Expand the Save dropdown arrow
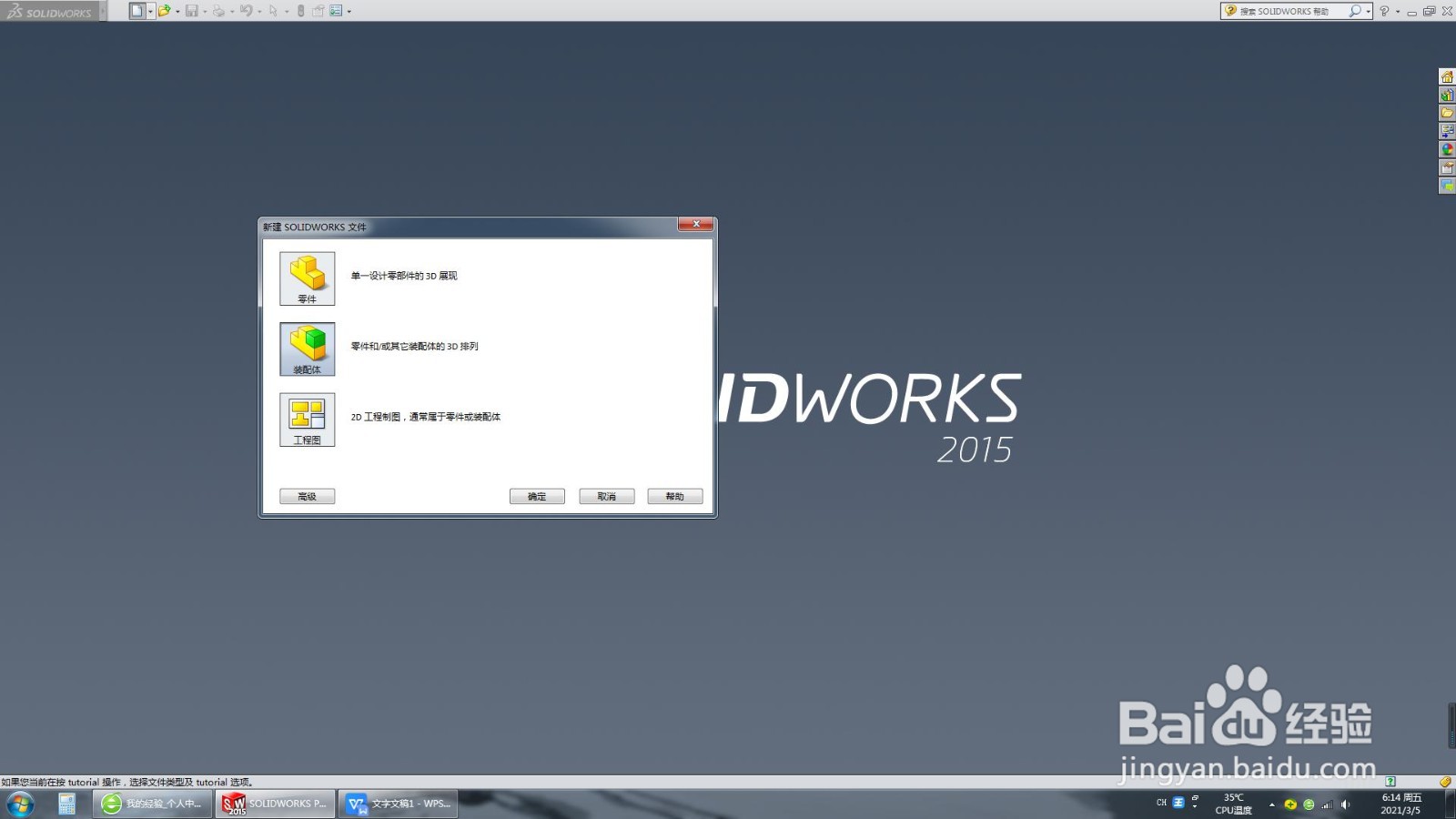The width and height of the screenshot is (1456, 819). coord(205,11)
